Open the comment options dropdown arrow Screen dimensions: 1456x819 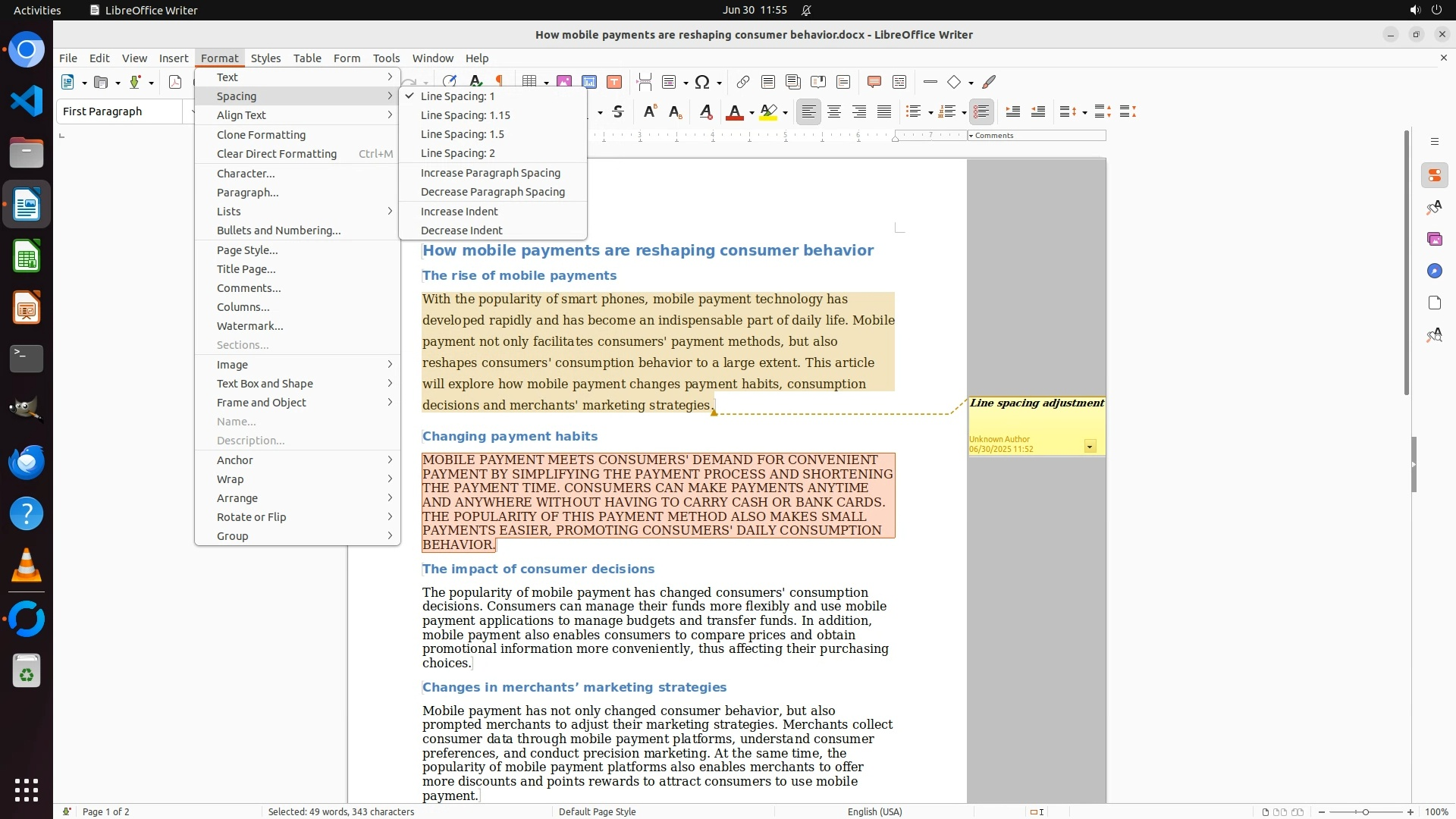1090,447
